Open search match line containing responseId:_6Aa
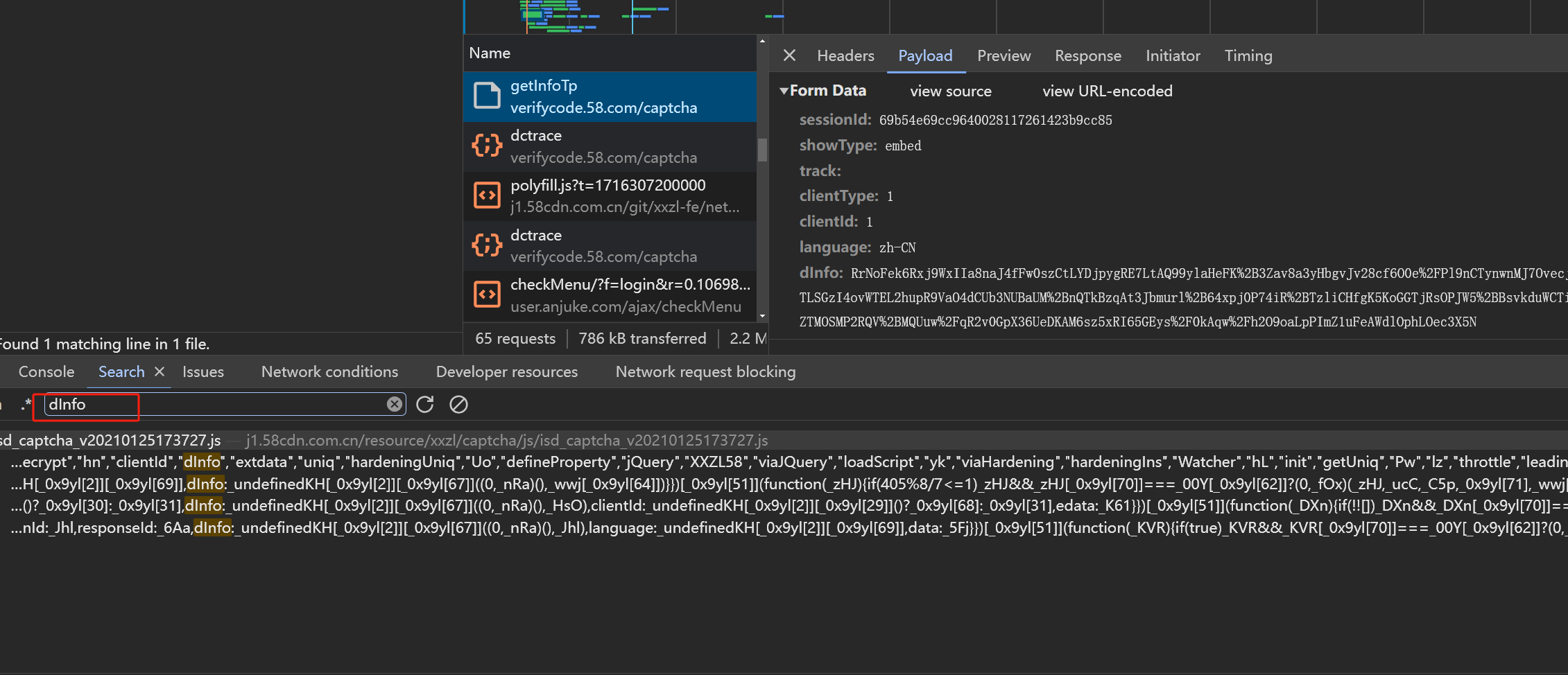Screen dimensions: 1568x675 tap(784, 527)
